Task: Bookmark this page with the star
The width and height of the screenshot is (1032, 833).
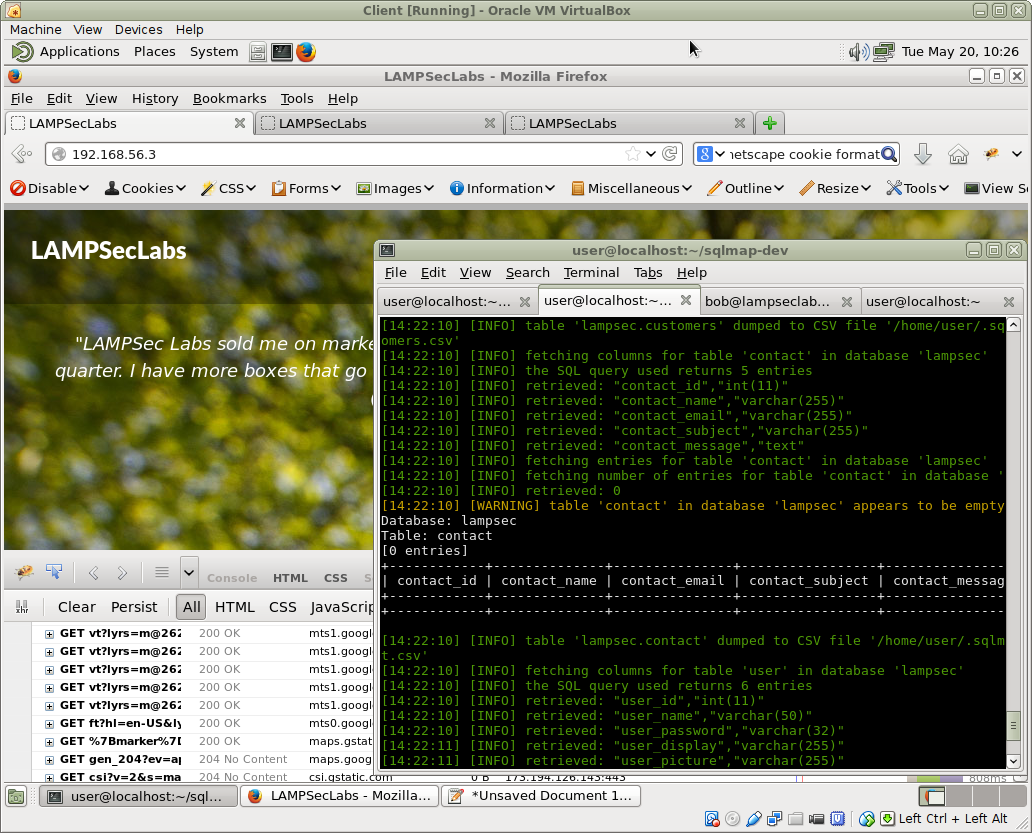Action: (x=632, y=154)
